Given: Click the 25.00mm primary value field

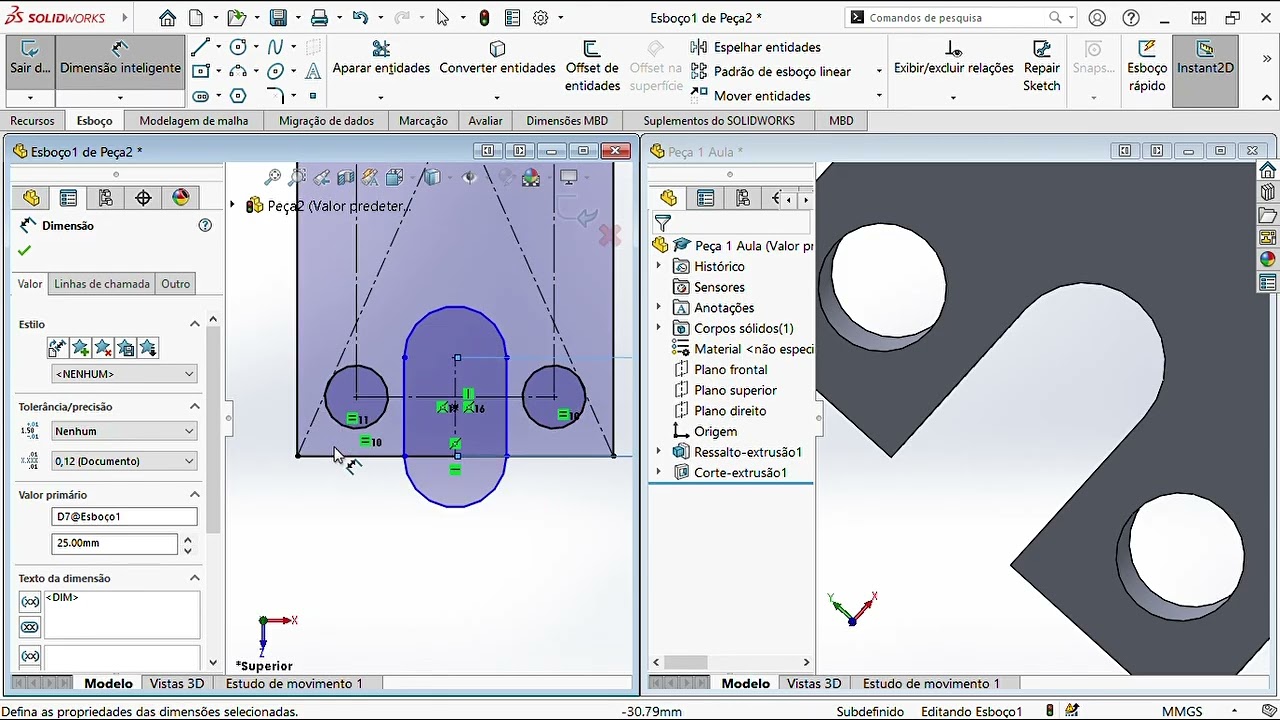Looking at the screenshot, I should (x=114, y=543).
